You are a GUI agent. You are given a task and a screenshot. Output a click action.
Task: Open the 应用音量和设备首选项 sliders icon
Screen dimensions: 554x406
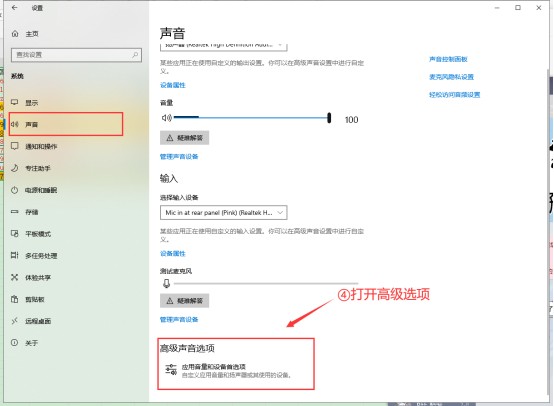click(171, 369)
